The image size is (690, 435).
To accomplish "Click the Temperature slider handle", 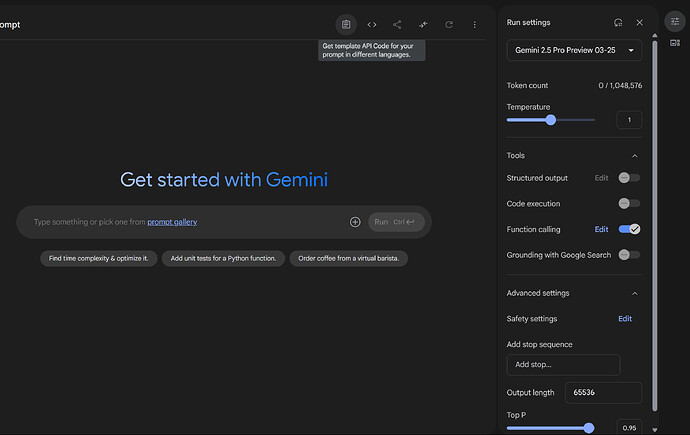I will [x=551, y=120].
